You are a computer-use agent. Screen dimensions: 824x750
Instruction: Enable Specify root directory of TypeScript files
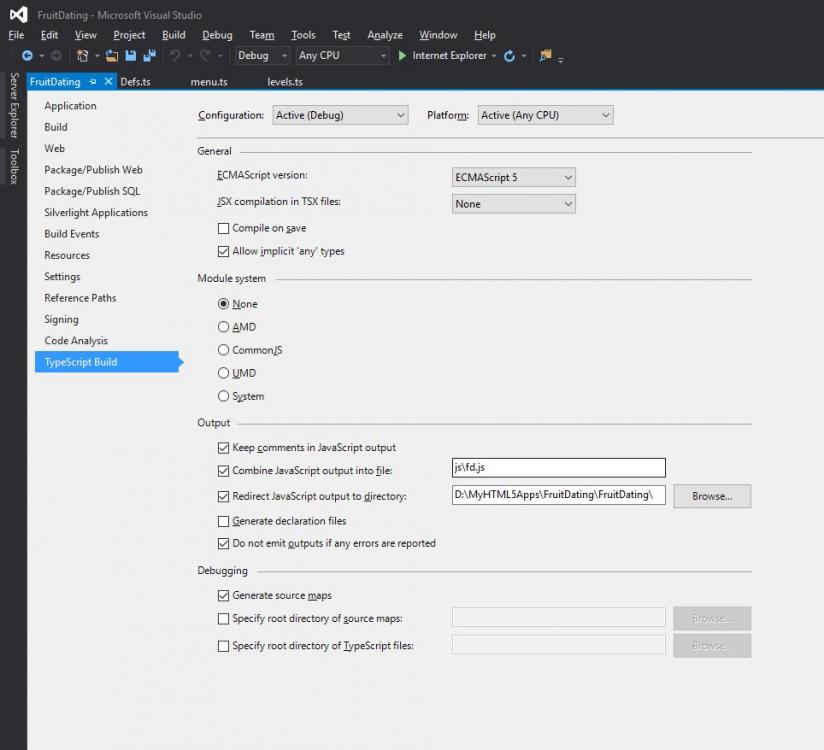click(x=223, y=646)
